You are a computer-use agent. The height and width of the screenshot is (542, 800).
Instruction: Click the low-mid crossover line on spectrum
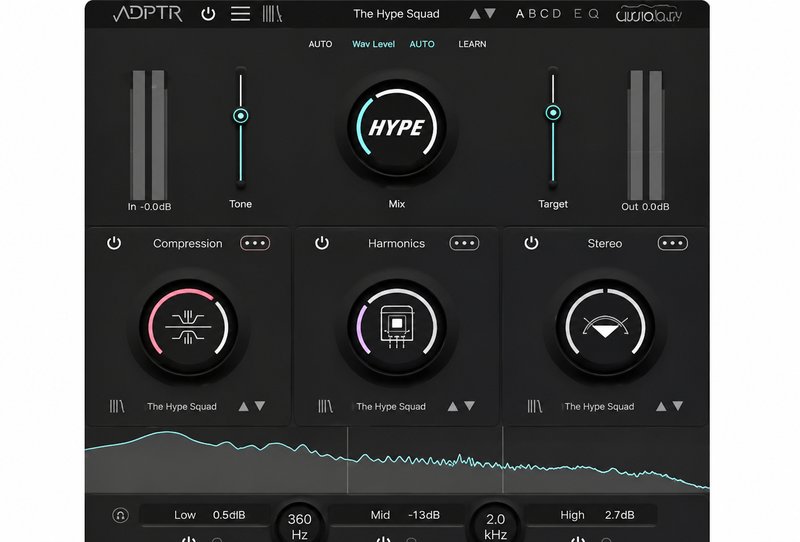pyautogui.click(x=347, y=460)
